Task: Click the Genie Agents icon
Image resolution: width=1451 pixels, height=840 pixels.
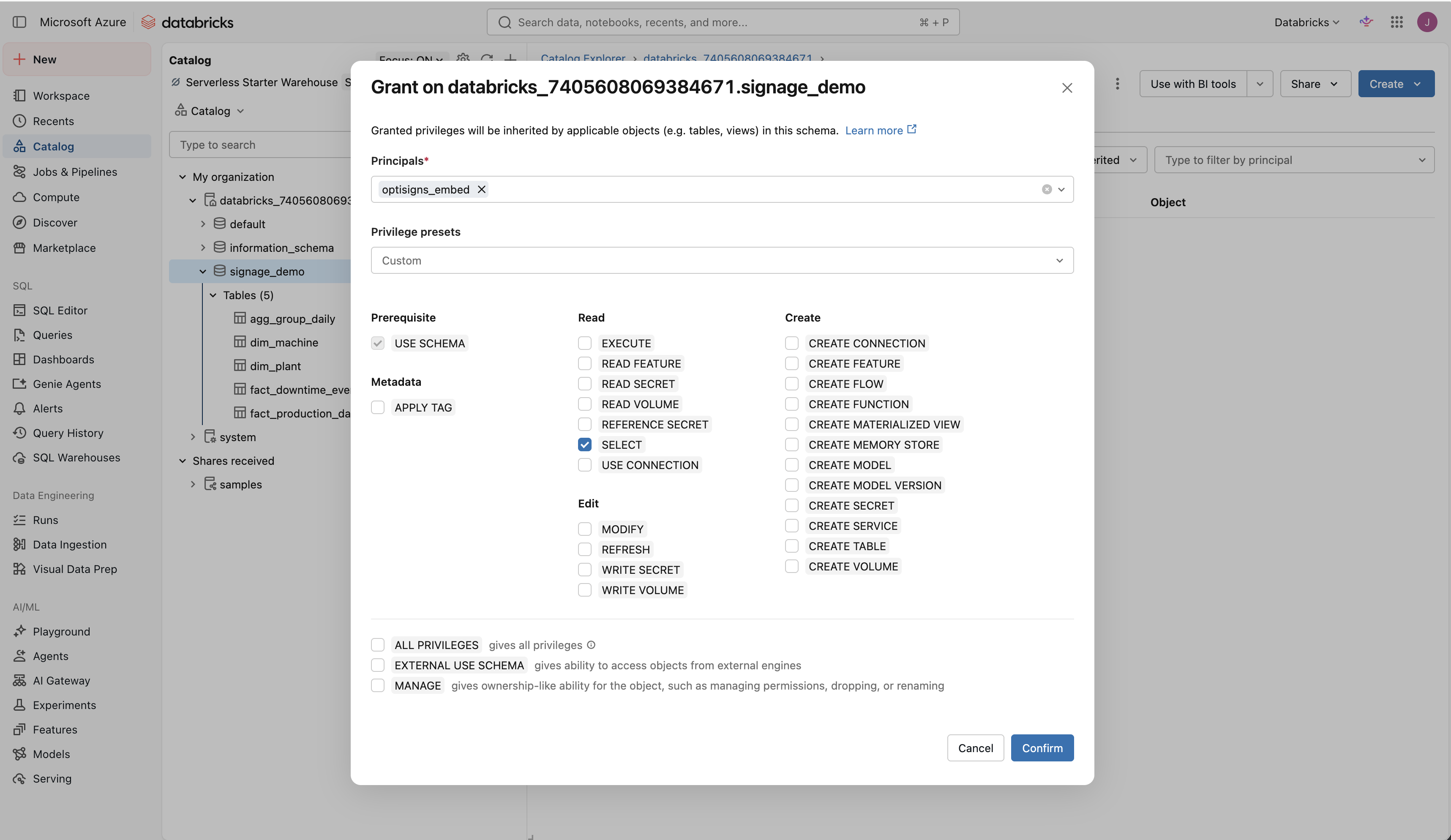Action: tap(19, 383)
